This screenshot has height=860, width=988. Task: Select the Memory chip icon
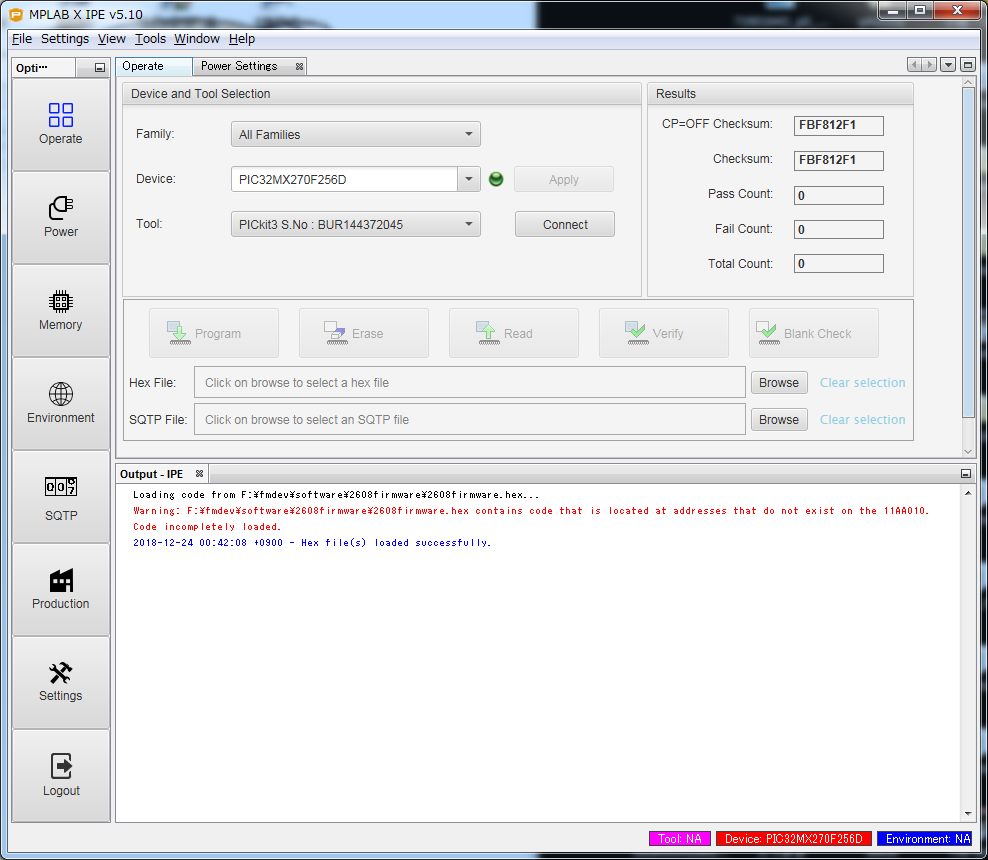coord(61,301)
